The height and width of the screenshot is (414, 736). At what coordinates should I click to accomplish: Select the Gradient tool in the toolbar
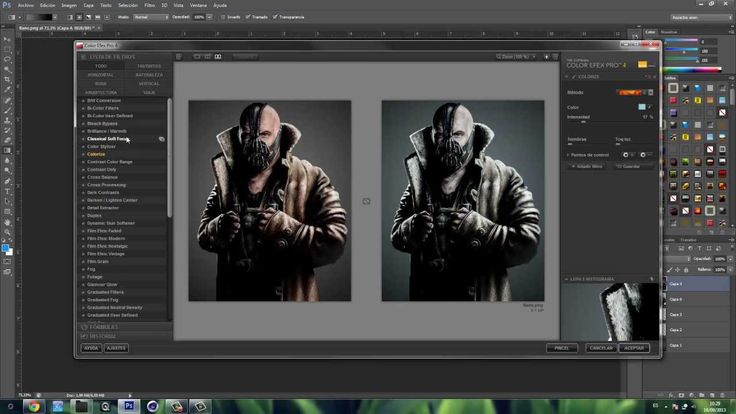7,151
